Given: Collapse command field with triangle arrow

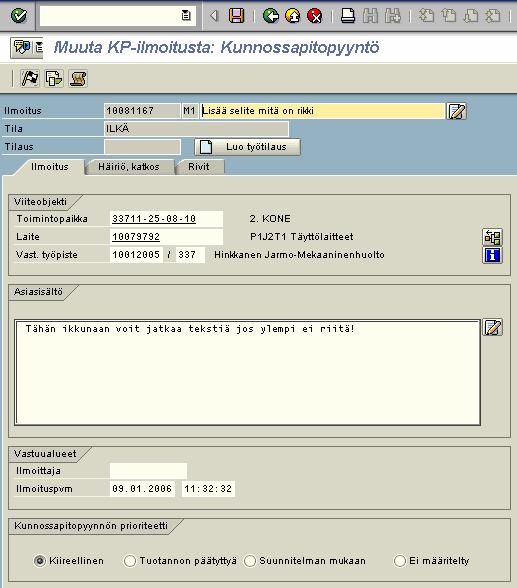Looking at the screenshot, I should 214,16.
